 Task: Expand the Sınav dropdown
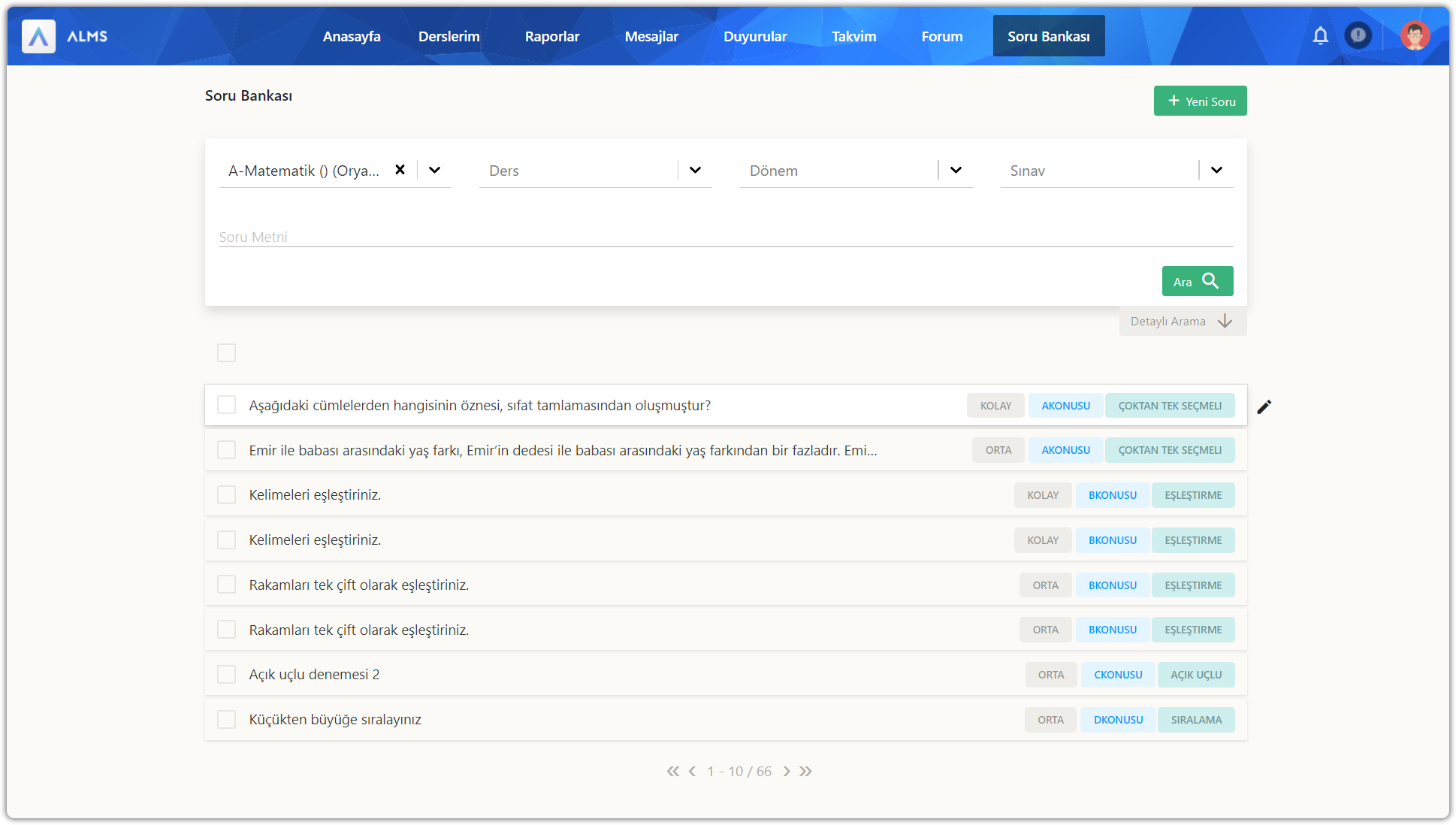click(x=1216, y=171)
